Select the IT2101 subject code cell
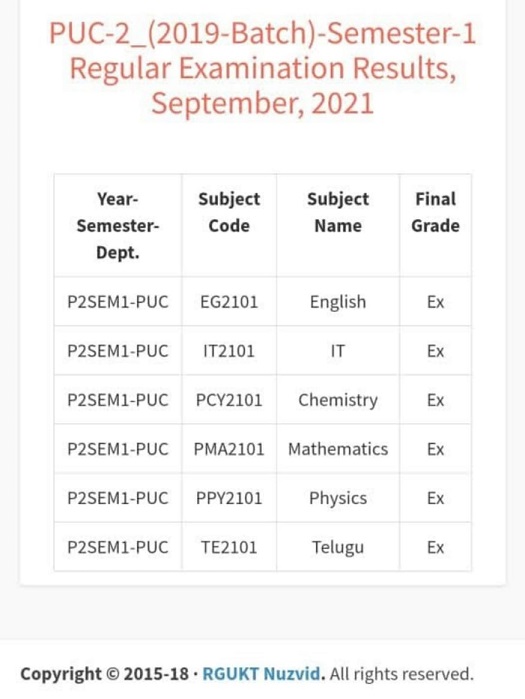Viewport: 525px width, 699px height. click(229, 351)
